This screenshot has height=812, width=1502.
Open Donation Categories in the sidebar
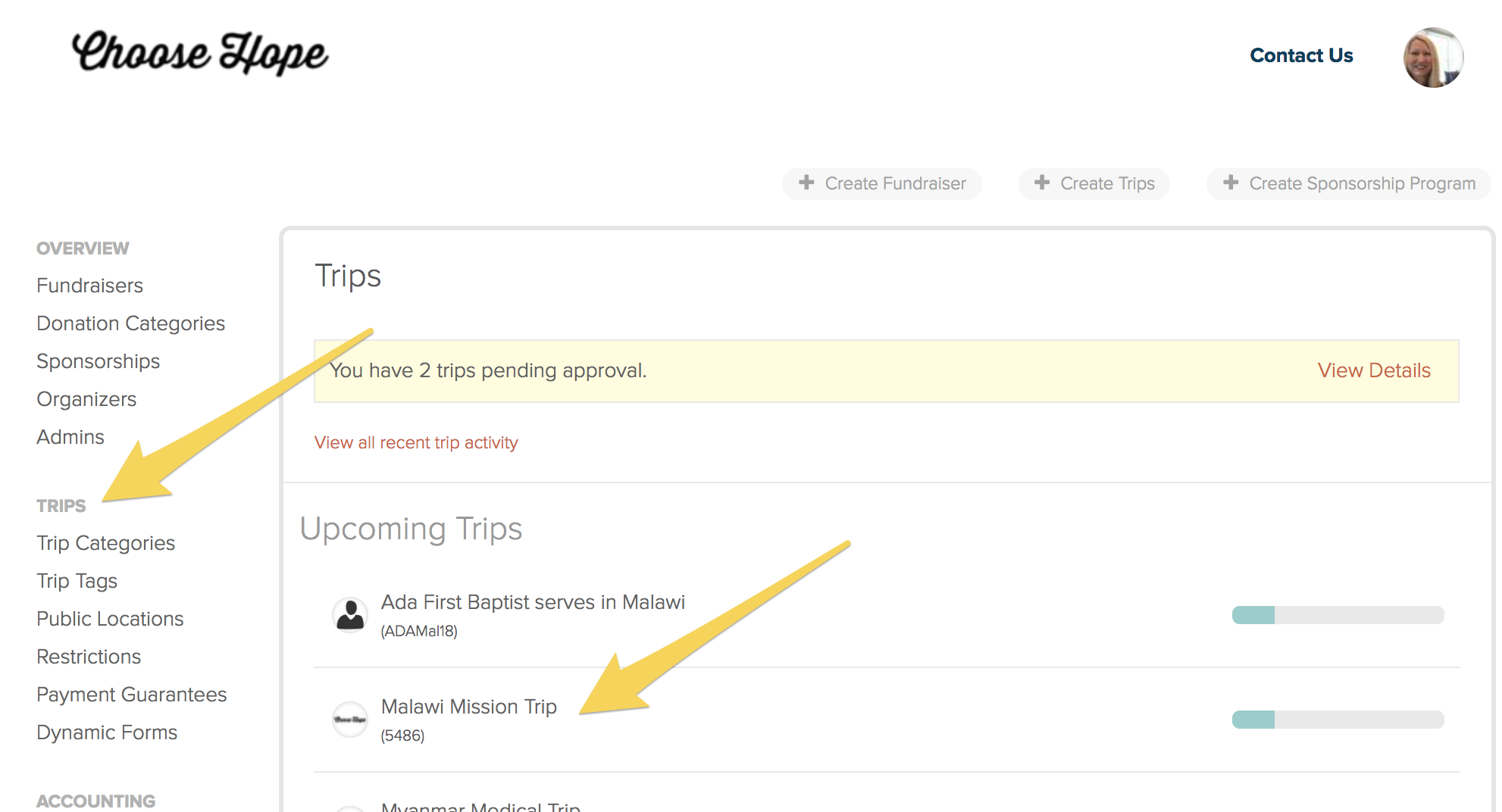pos(130,323)
